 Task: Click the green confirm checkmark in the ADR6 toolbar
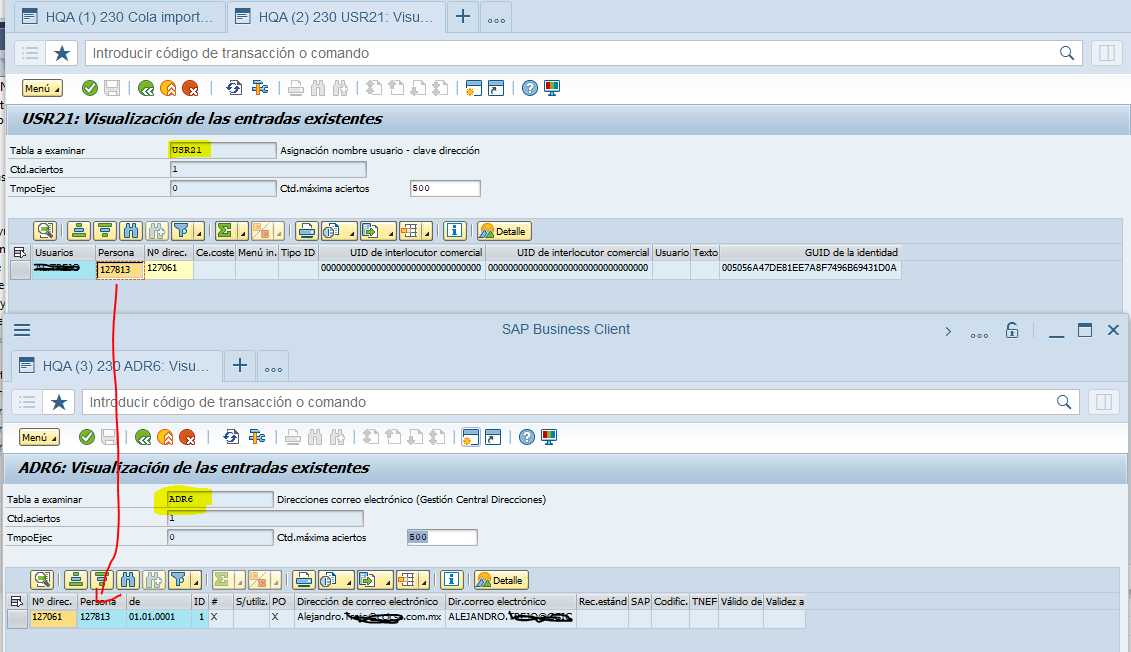coord(88,437)
